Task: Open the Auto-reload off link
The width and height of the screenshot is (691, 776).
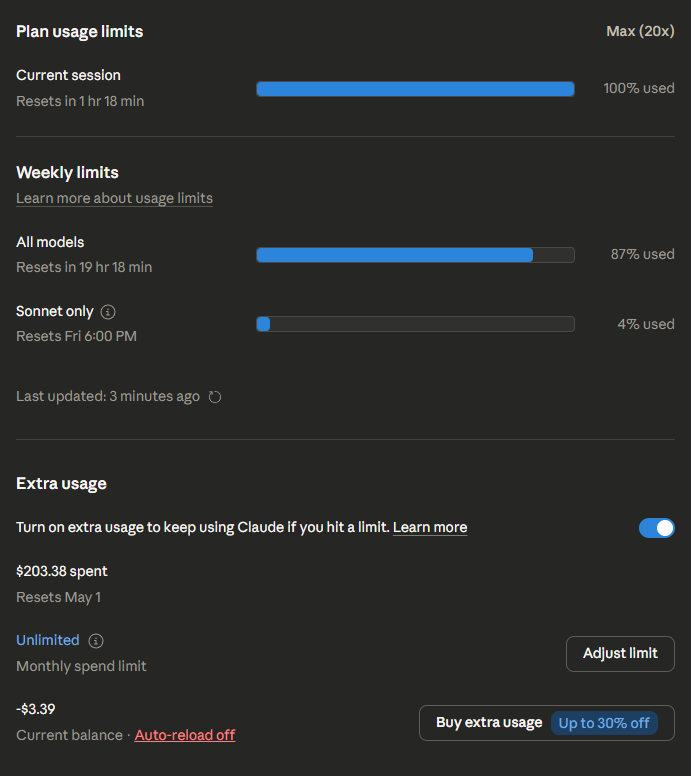Action: click(x=185, y=735)
